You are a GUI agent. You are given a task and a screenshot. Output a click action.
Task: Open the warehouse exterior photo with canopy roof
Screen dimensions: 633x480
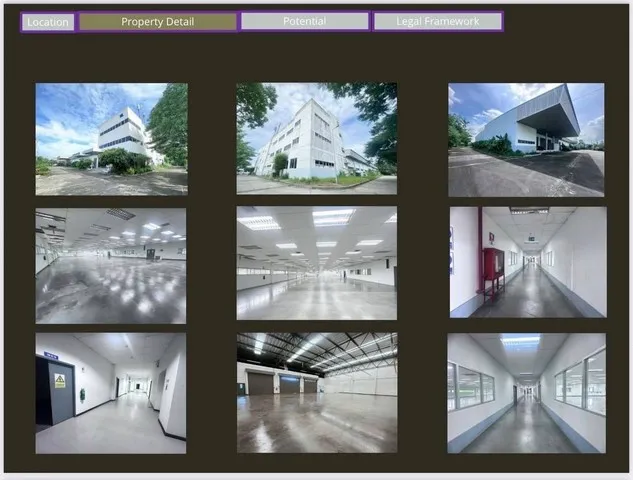click(526, 139)
